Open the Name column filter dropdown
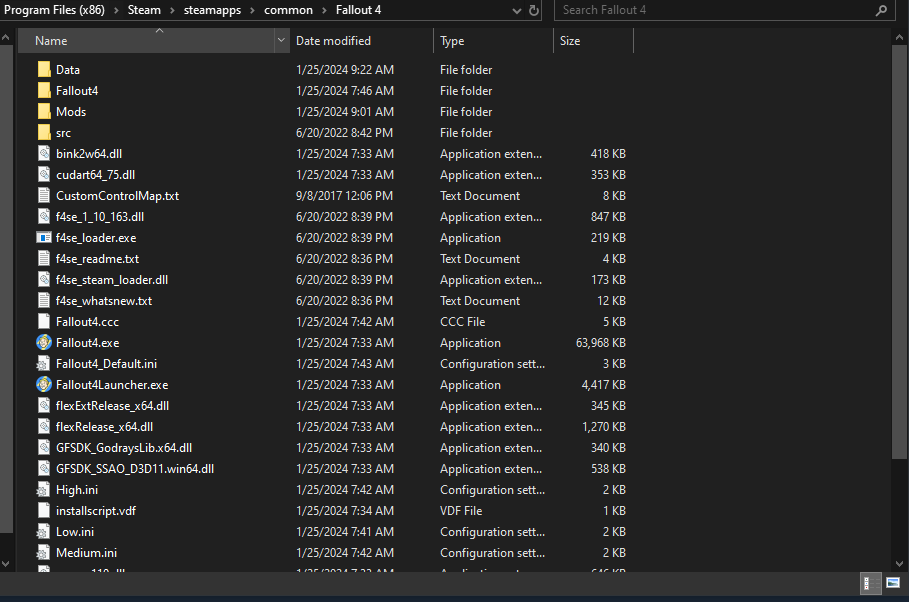Screen dimensions: 909x602 (x=281, y=41)
